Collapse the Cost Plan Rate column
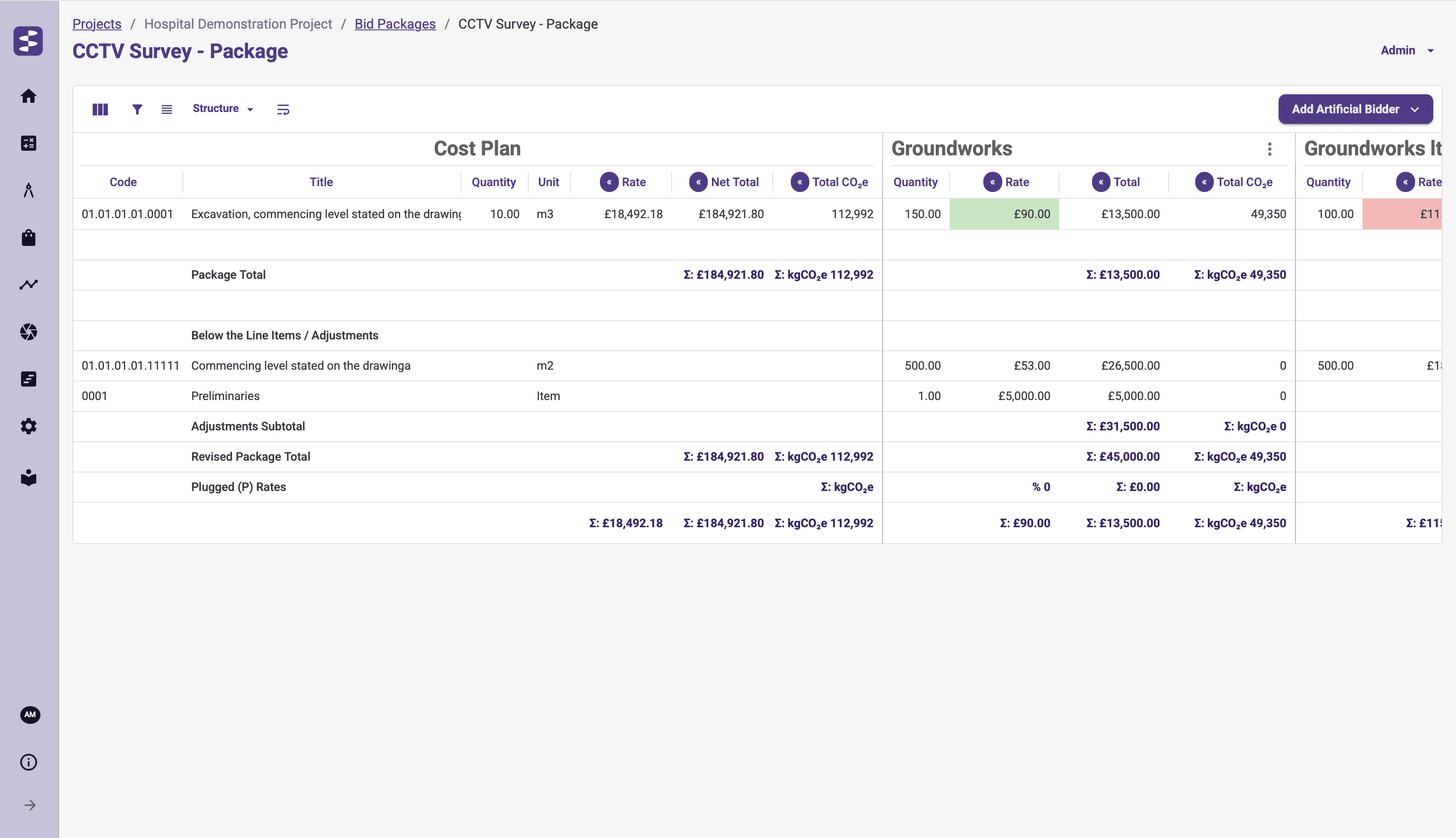 click(x=608, y=182)
